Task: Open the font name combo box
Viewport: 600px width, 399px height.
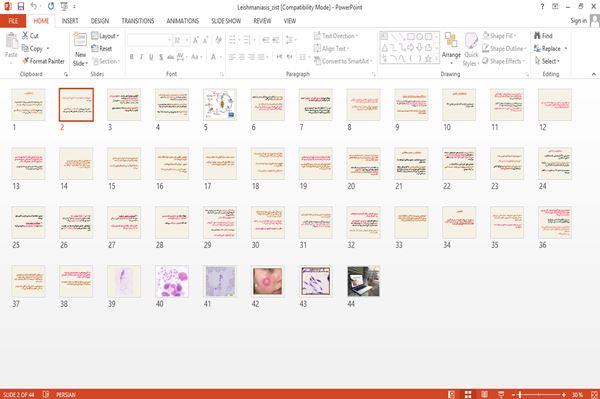Action: 150,40
